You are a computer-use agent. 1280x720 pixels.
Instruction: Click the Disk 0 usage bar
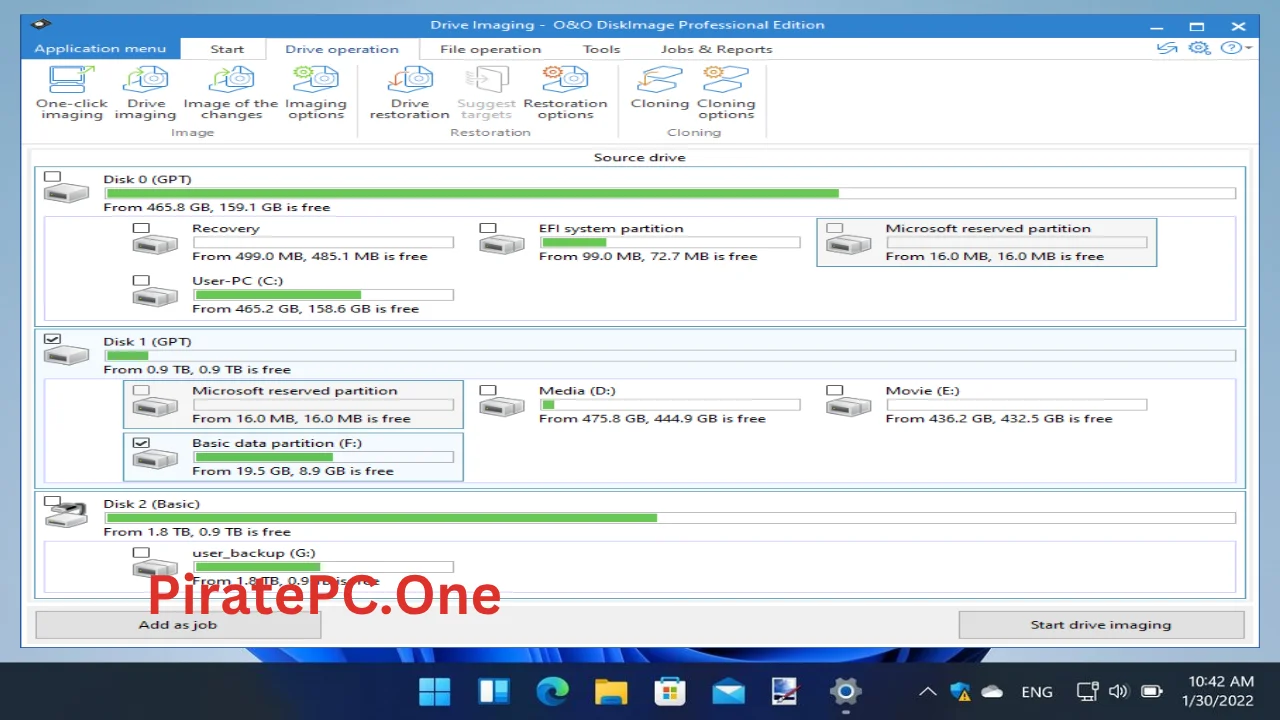(x=670, y=193)
